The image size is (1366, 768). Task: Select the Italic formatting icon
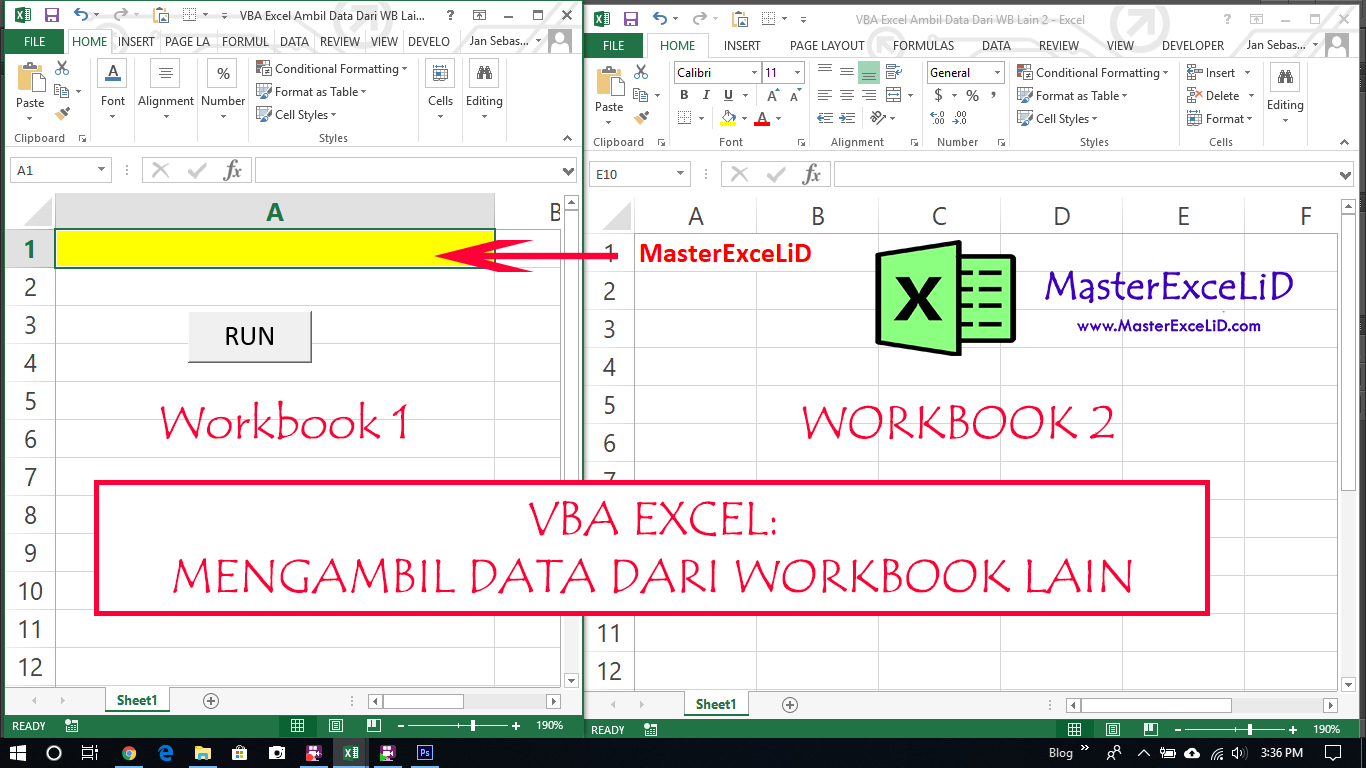coord(706,94)
